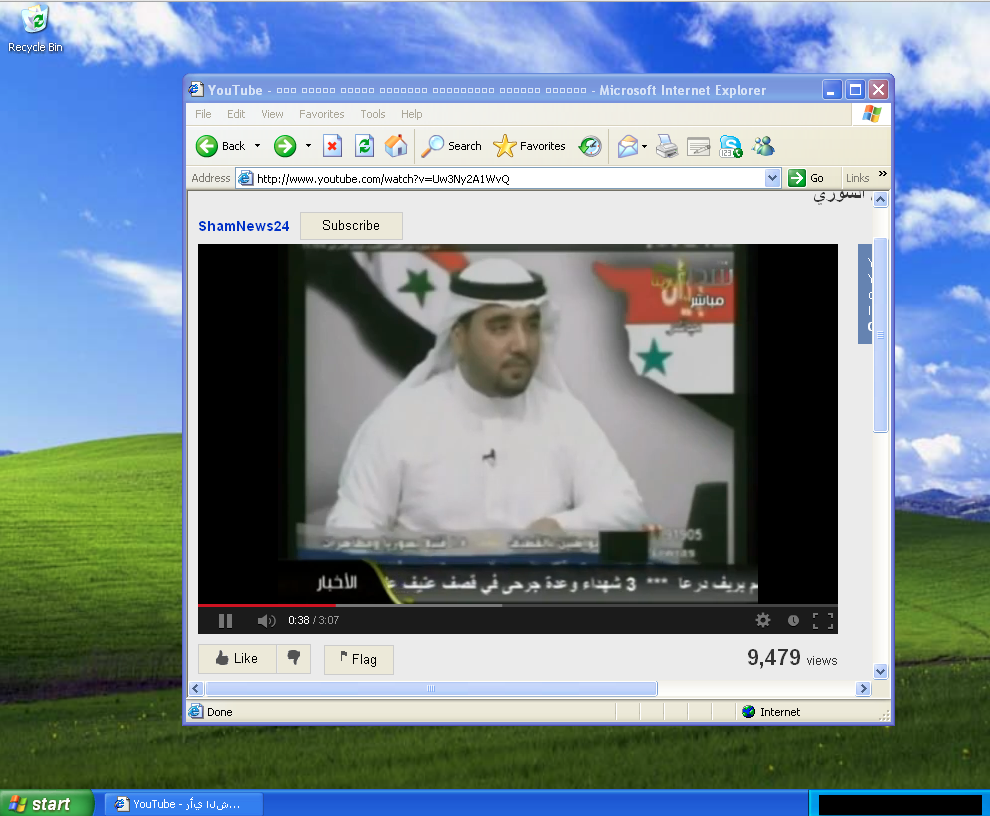Pause the YouTube video
Screen dimensions: 990x816
point(225,621)
